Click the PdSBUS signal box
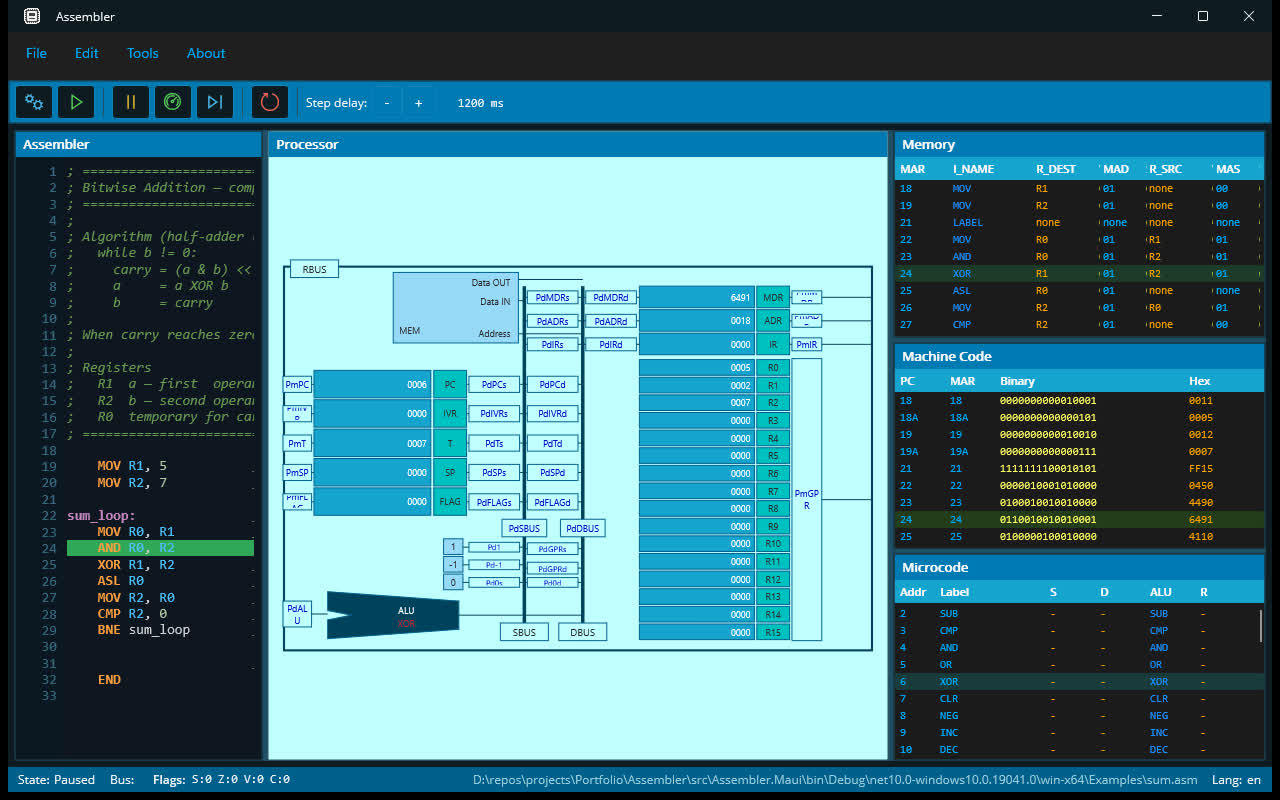This screenshot has height=800, width=1280. 524,528
